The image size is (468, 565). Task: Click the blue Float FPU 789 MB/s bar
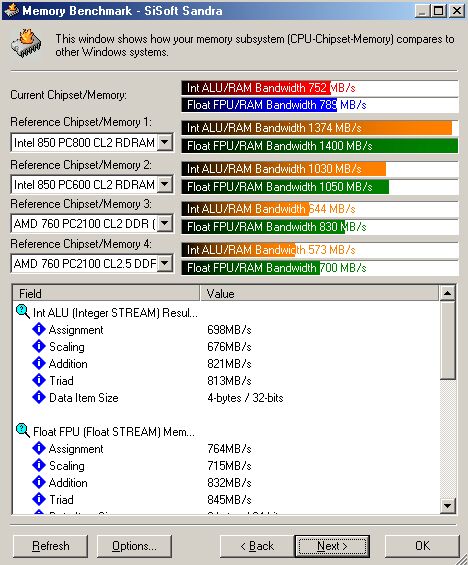coord(259,105)
